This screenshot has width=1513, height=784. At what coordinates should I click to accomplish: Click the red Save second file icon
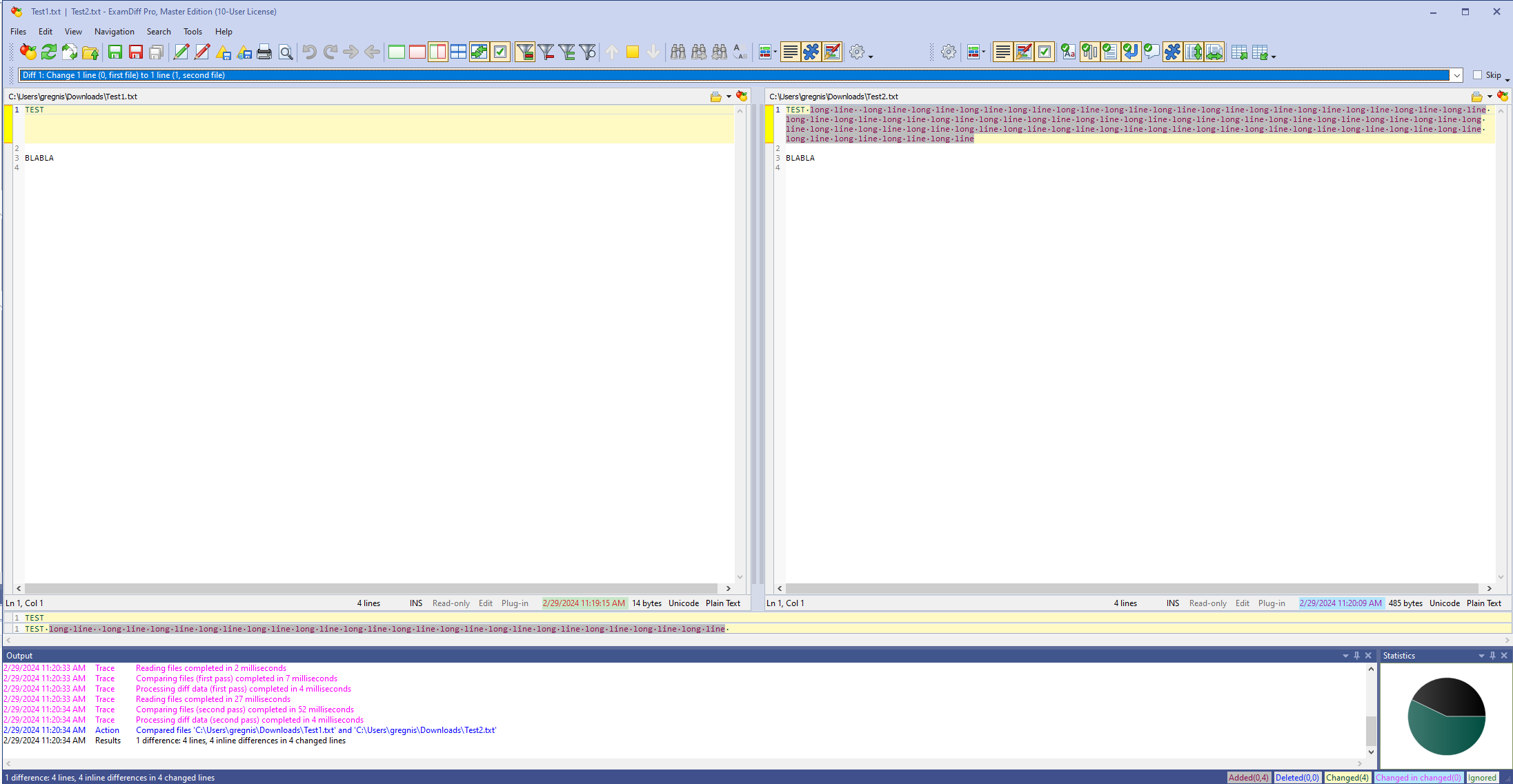[x=136, y=52]
